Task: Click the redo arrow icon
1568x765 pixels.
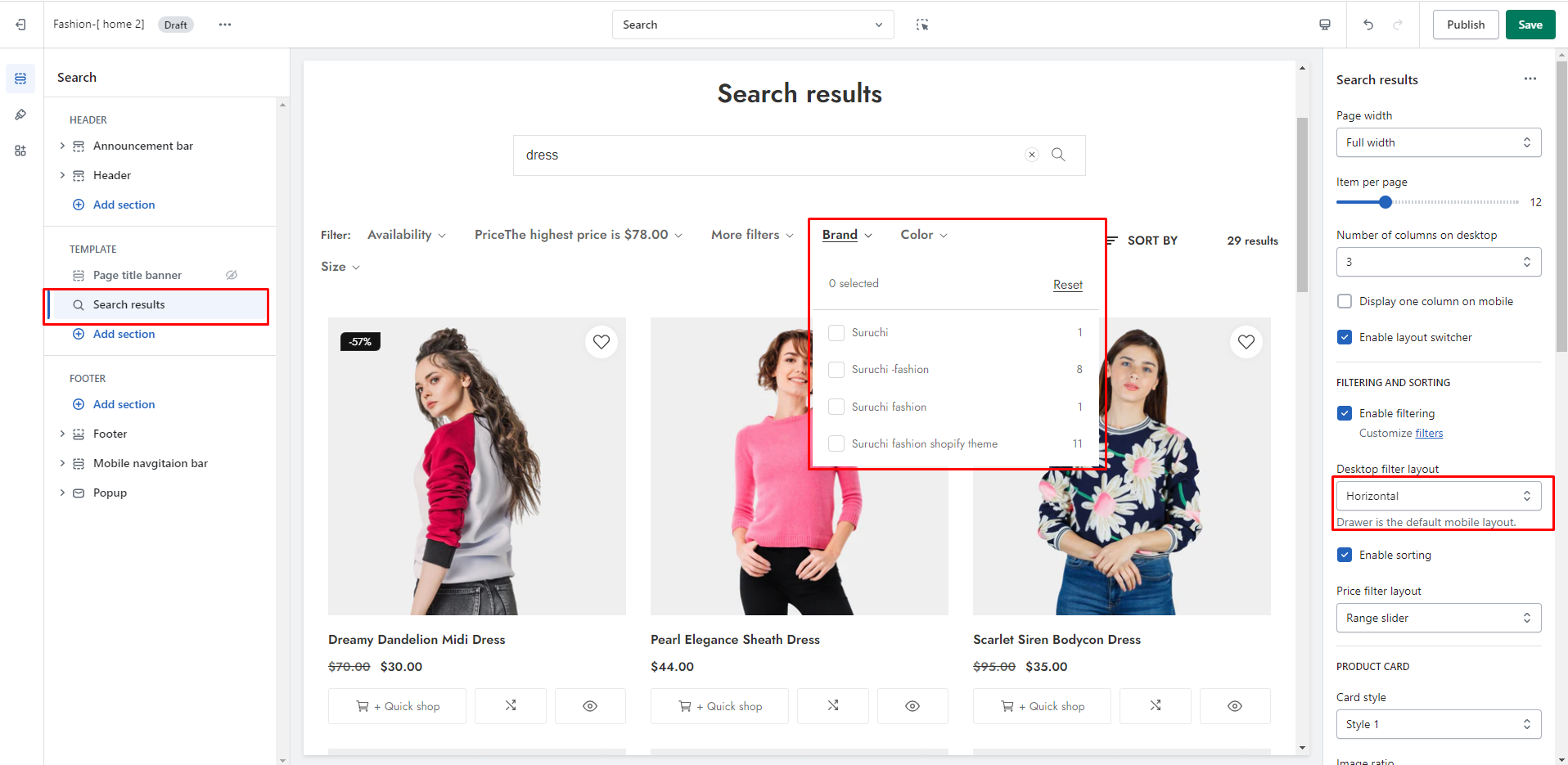Action: click(1398, 25)
